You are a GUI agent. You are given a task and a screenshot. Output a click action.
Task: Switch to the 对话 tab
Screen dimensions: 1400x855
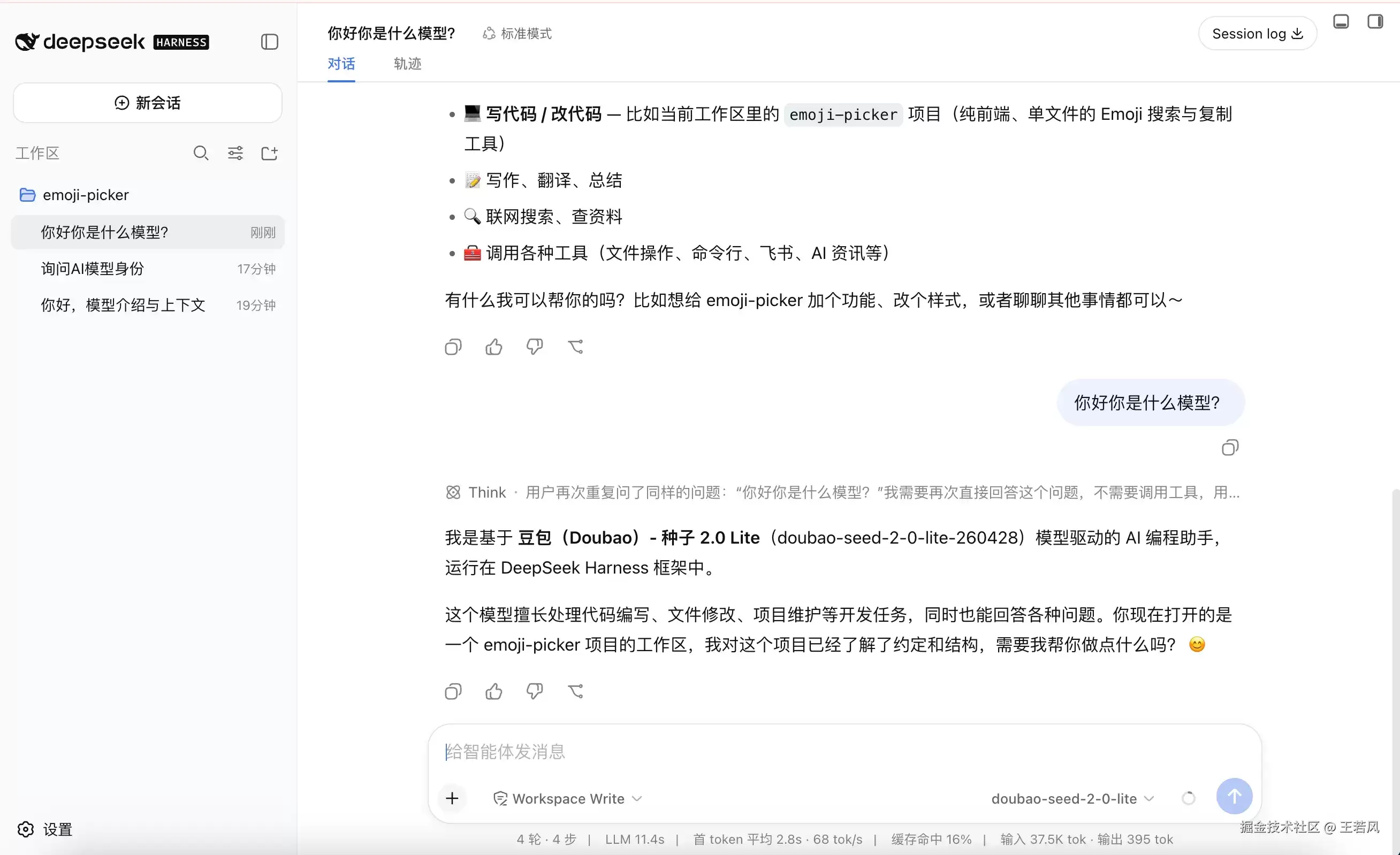pos(341,64)
